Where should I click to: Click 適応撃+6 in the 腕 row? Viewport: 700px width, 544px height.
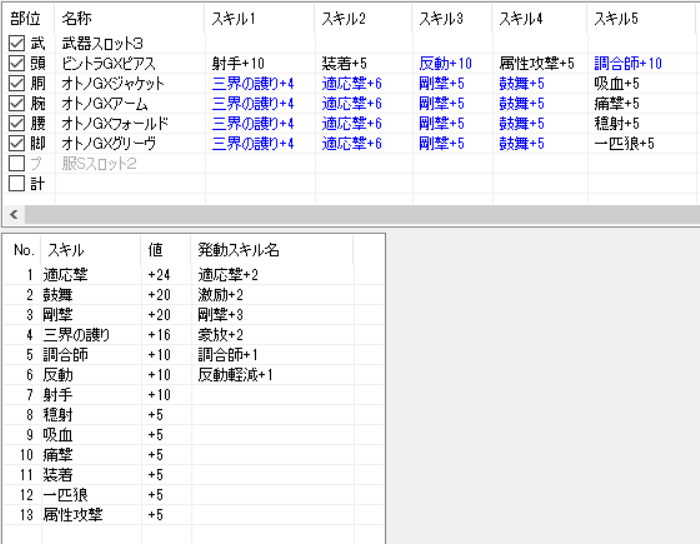(x=352, y=104)
